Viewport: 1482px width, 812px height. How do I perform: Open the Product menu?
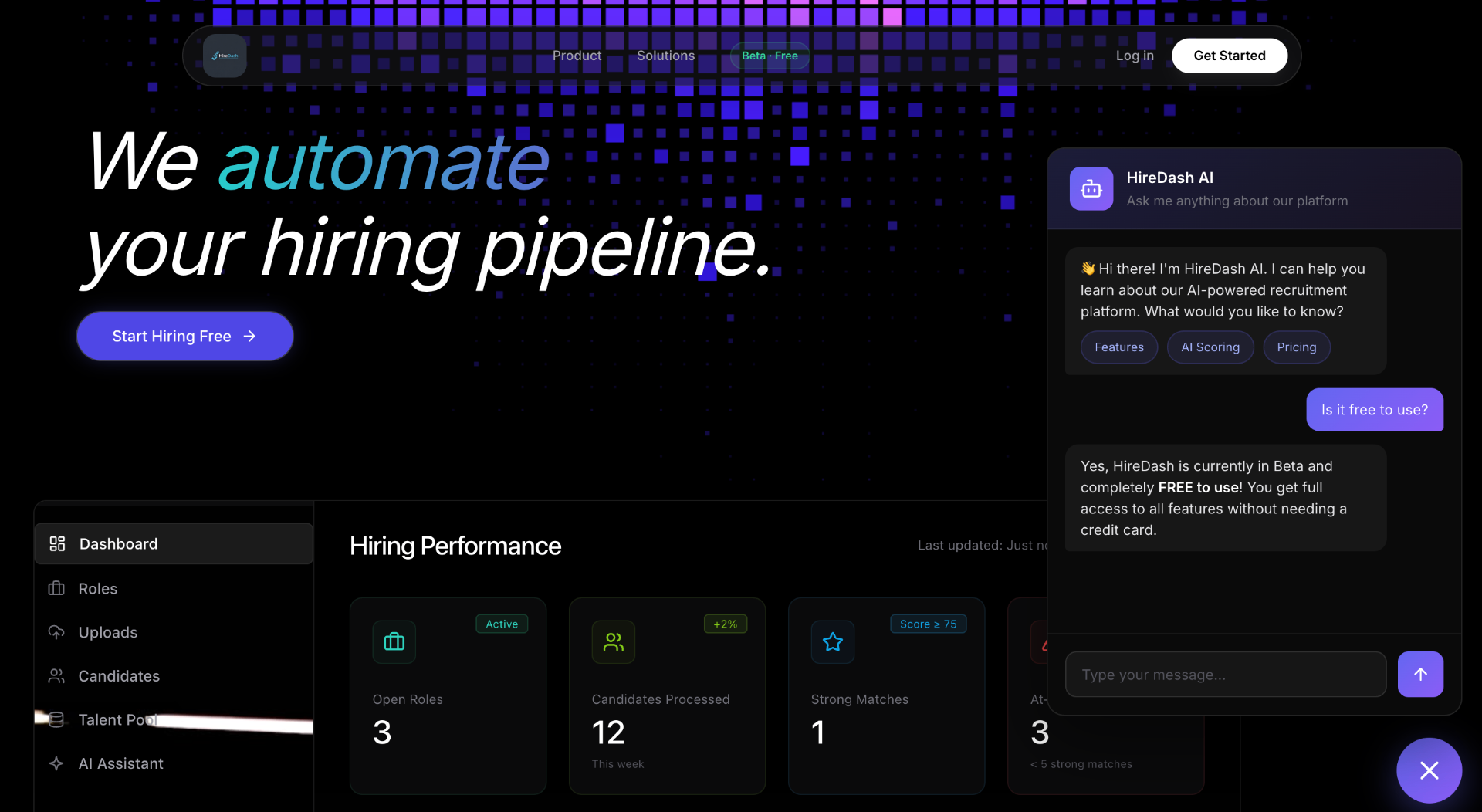point(577,56)
